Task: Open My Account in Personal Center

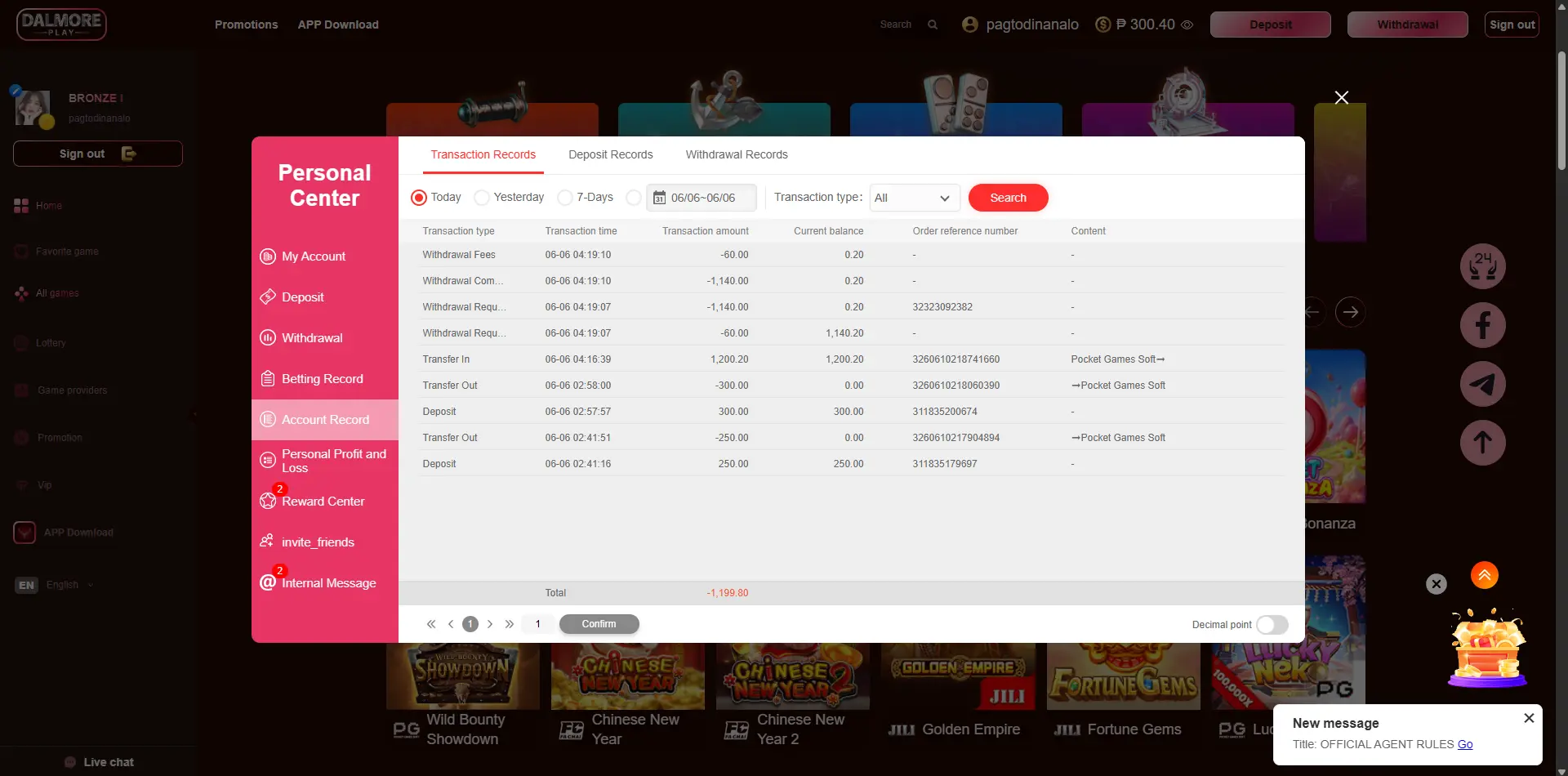Action: (x=325, y=256)
